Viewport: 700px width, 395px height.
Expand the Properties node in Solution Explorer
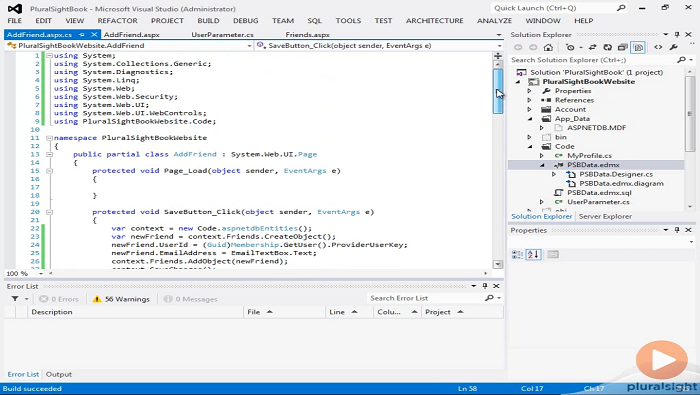[x=529, y=91]
